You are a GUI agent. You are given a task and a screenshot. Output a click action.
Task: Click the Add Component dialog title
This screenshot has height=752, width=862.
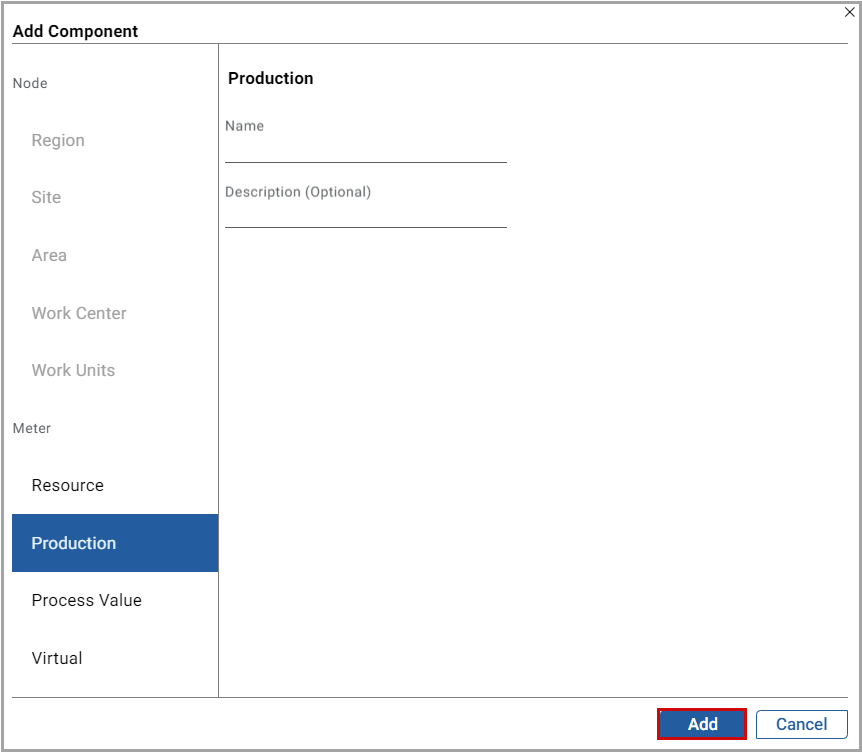[x=76, y=31]
